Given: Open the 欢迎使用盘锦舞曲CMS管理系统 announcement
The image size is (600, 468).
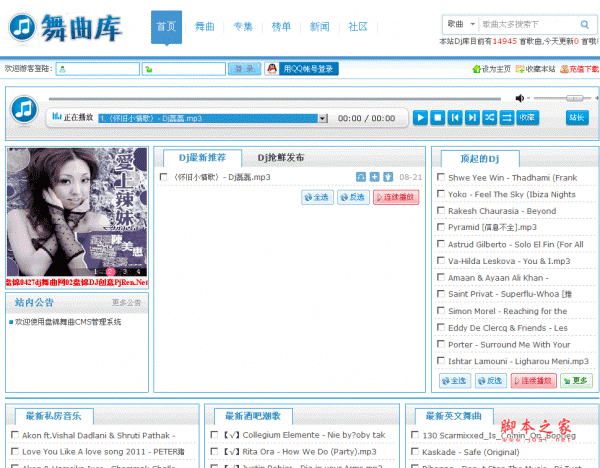Looking at the screenshot, I should [68, 322].
